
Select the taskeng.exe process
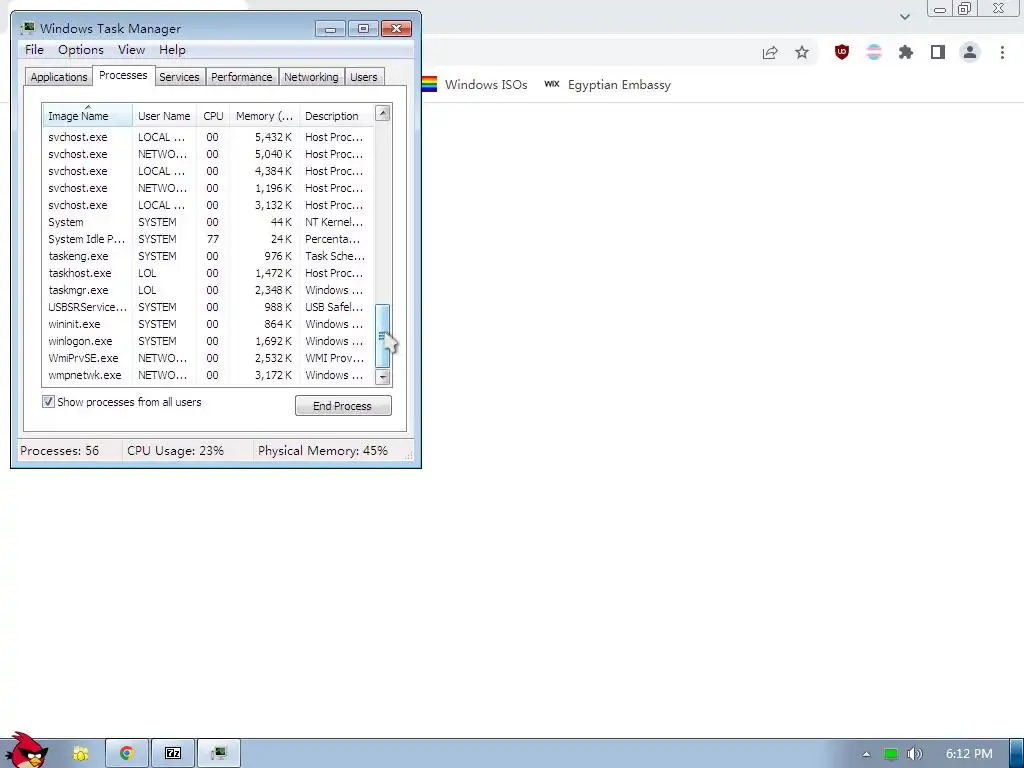208,256
